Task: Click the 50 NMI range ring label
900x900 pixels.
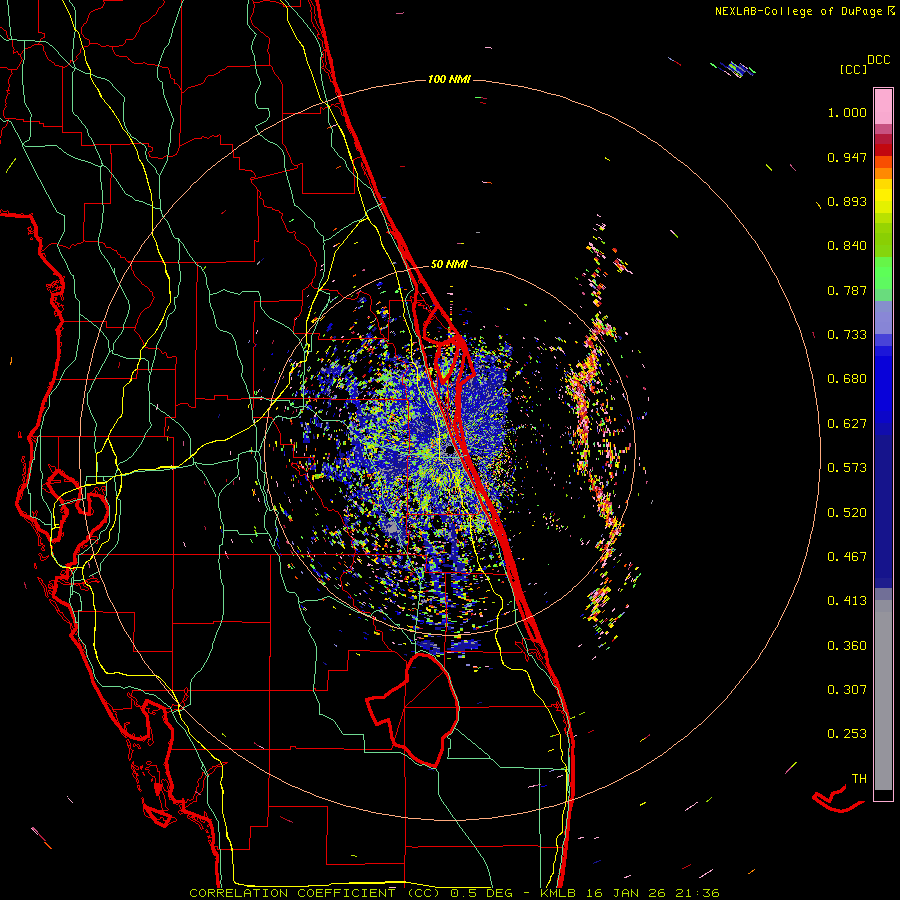Action: click(x=449, y=264)
